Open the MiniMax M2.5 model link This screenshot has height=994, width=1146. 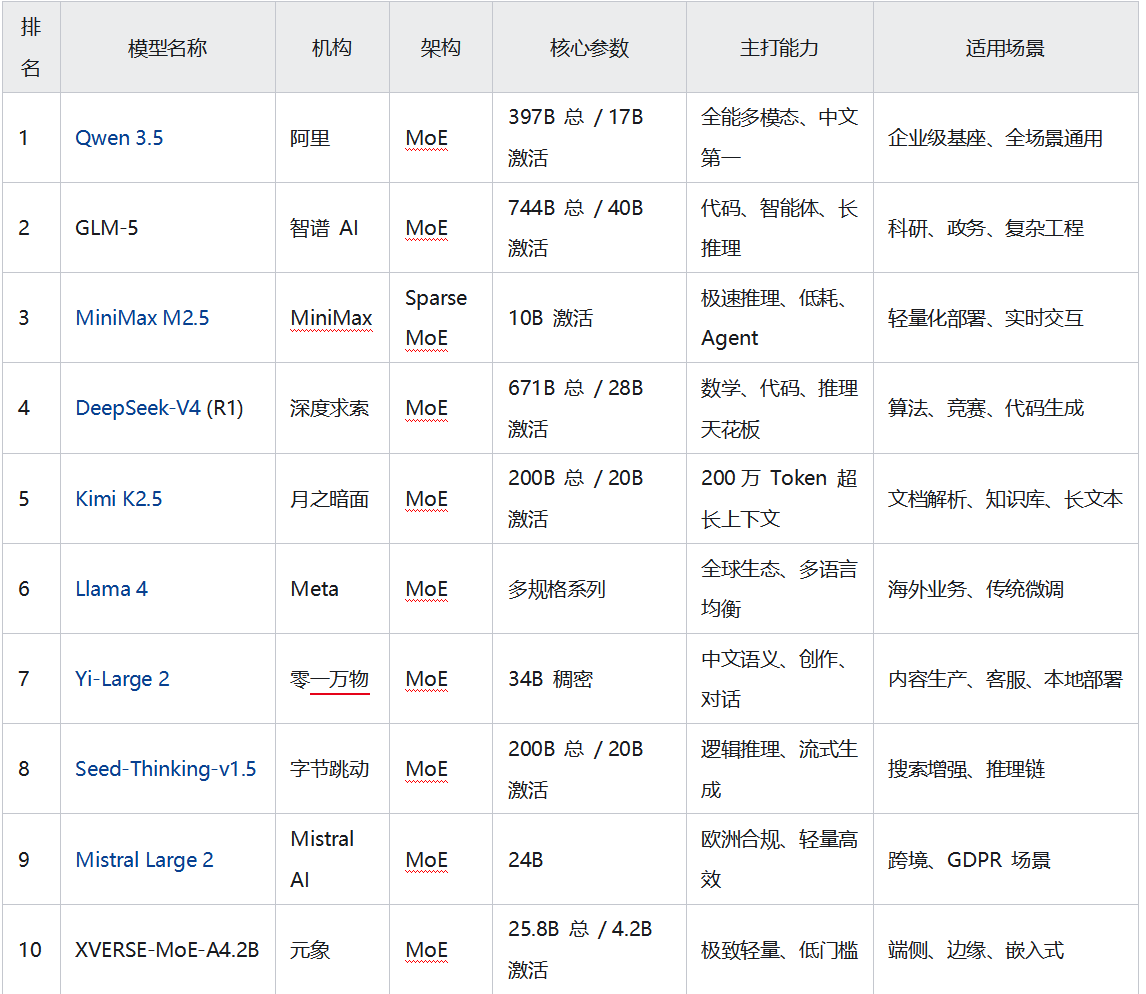[142, 318]
